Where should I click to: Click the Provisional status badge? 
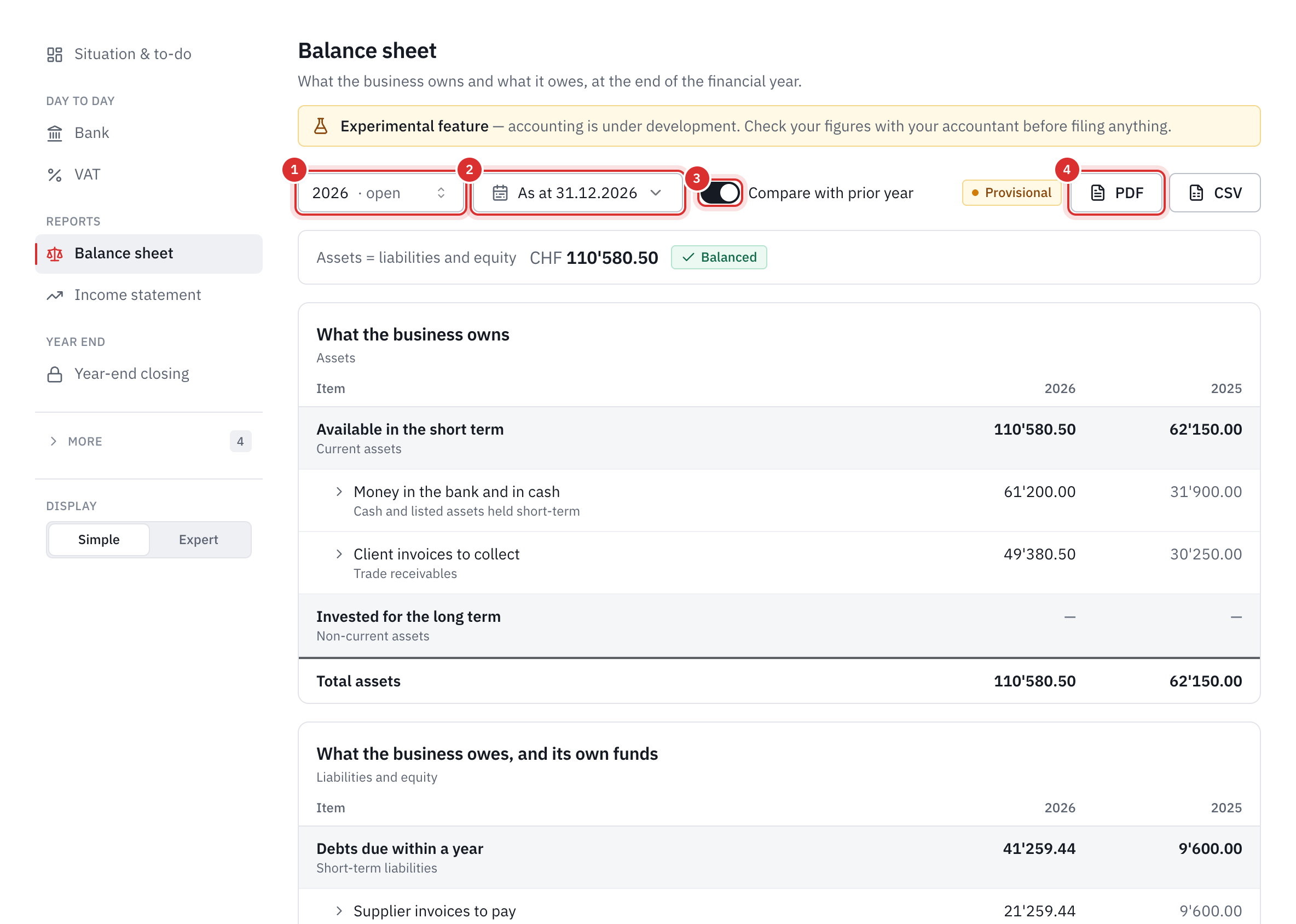1011,193
